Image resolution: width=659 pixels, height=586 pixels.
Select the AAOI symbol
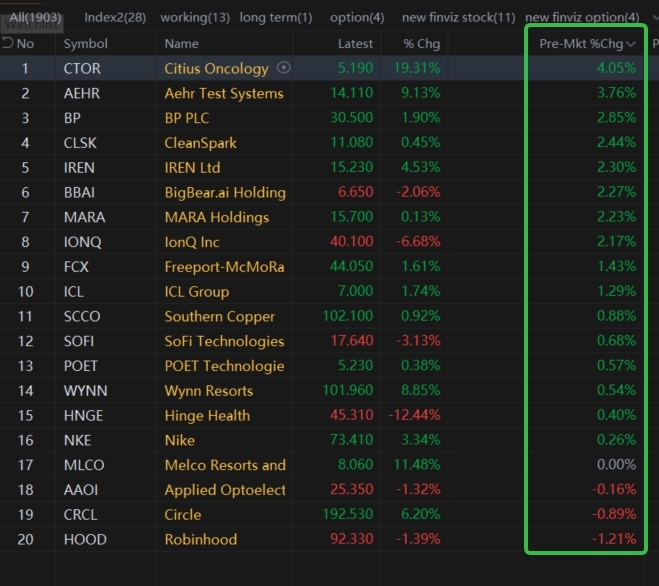pyautogui.click(x=81, y=490)
